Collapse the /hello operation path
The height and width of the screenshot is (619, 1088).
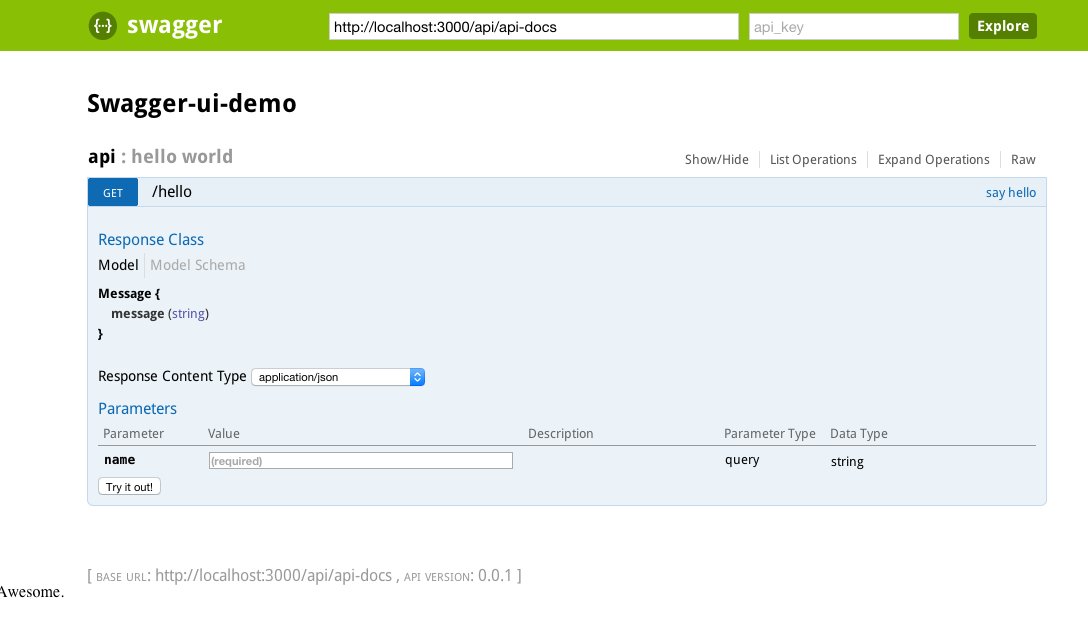tap(171, 192)
